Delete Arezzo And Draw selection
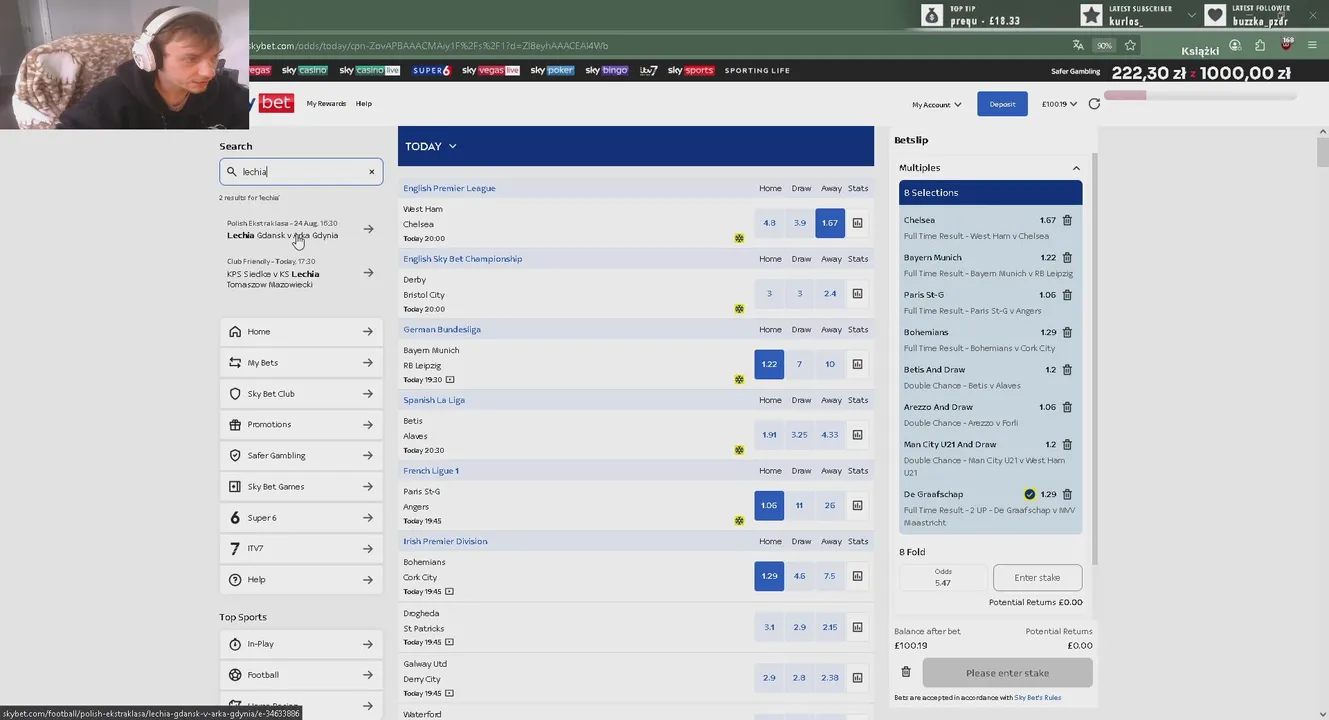This screenshot has width=1329, height=720. 1067,407
